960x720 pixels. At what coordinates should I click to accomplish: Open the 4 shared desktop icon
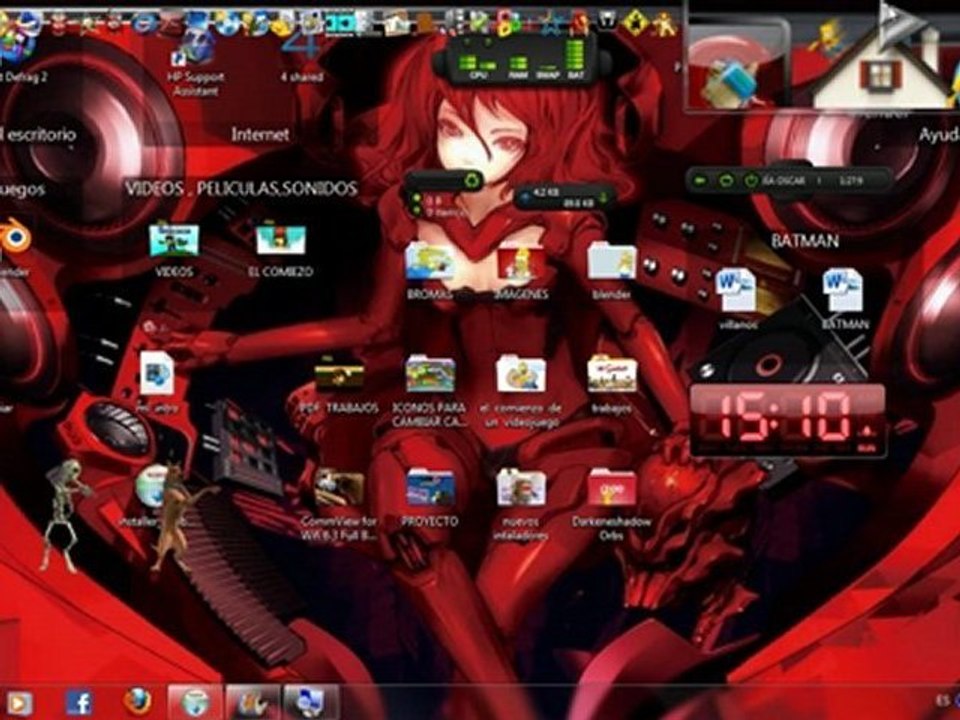301,58
